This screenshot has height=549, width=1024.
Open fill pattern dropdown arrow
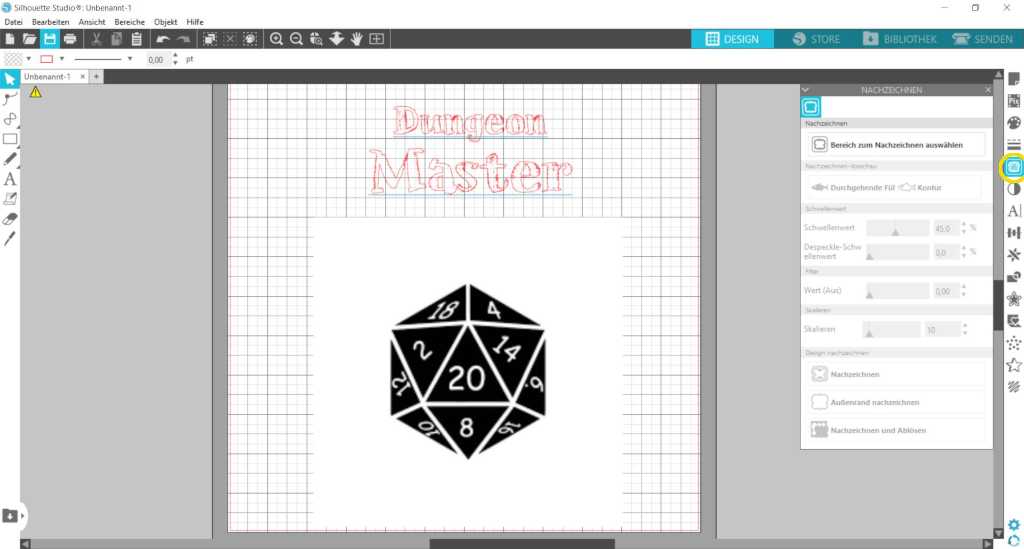point(29,59)
